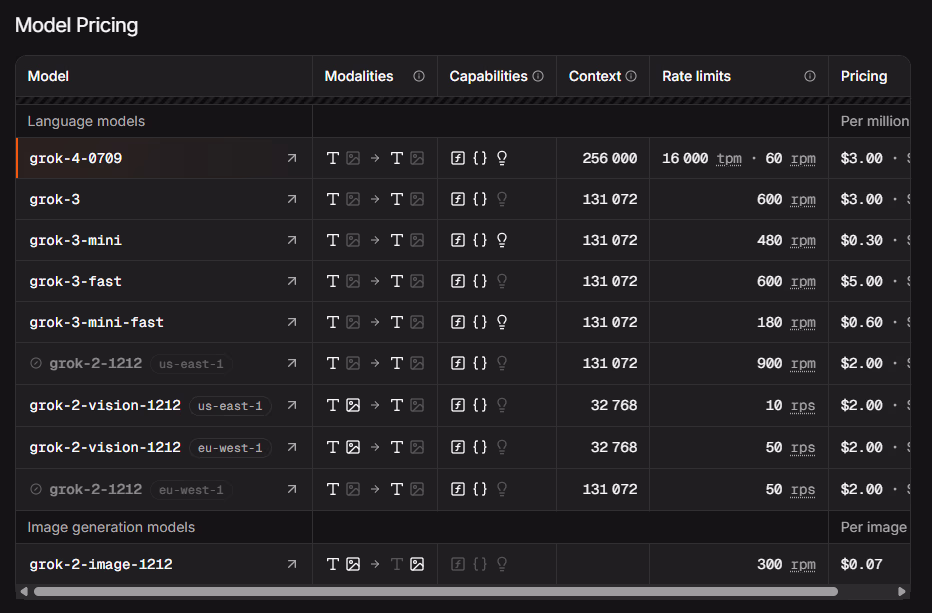Click the horizontal scrollbar thumb under the table
This screenshot has width=932, height=613.
436,592
